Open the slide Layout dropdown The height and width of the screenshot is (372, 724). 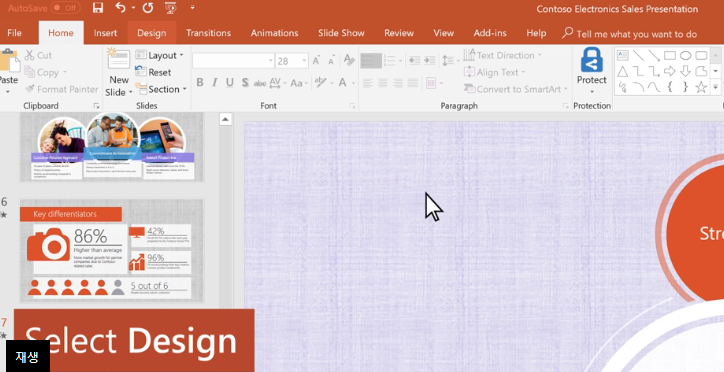[x=159, y=55]
